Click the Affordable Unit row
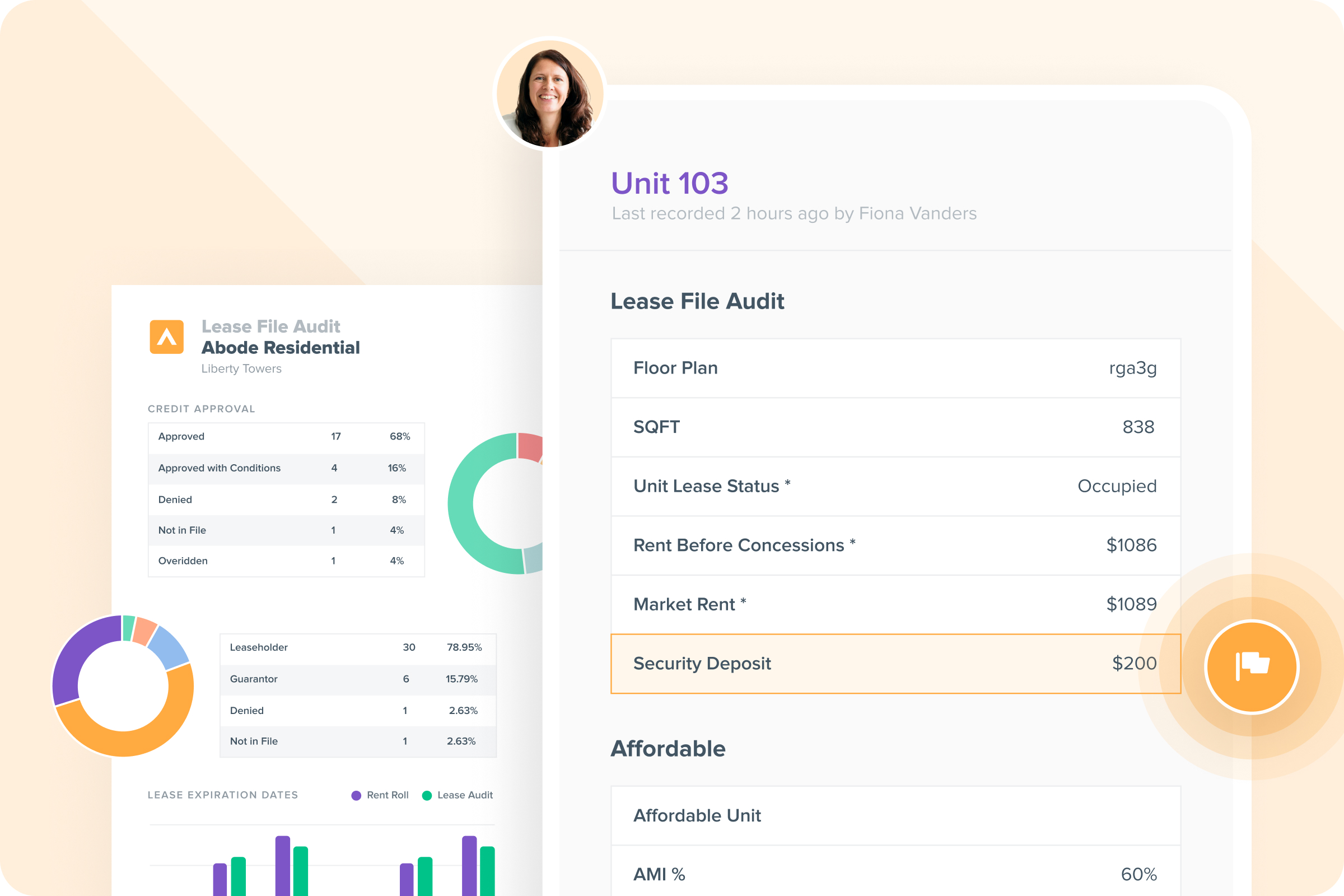Screen dimensions: 1344x896 coord(895,815)
